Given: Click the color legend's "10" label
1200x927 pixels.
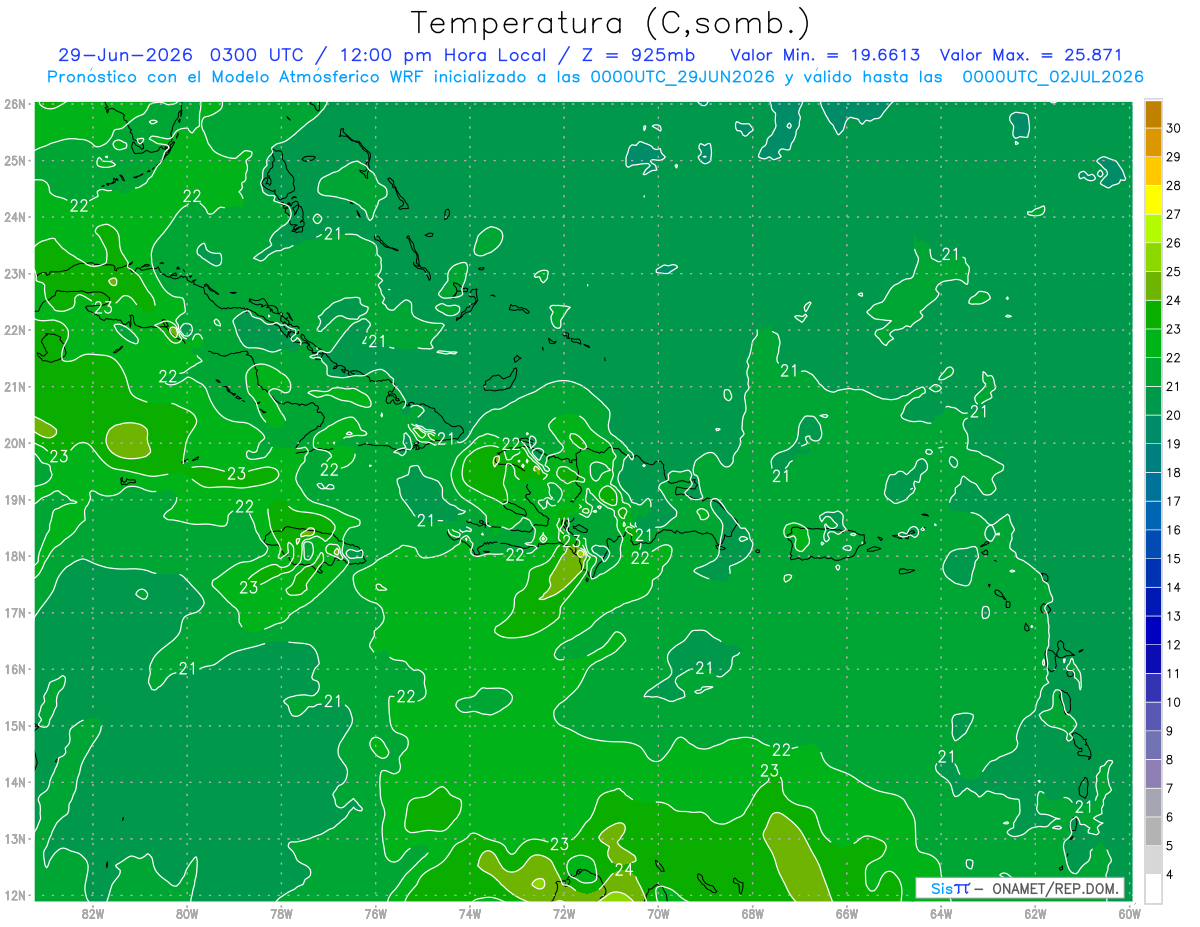Looking at the screenshot, I should (1173, 702).
